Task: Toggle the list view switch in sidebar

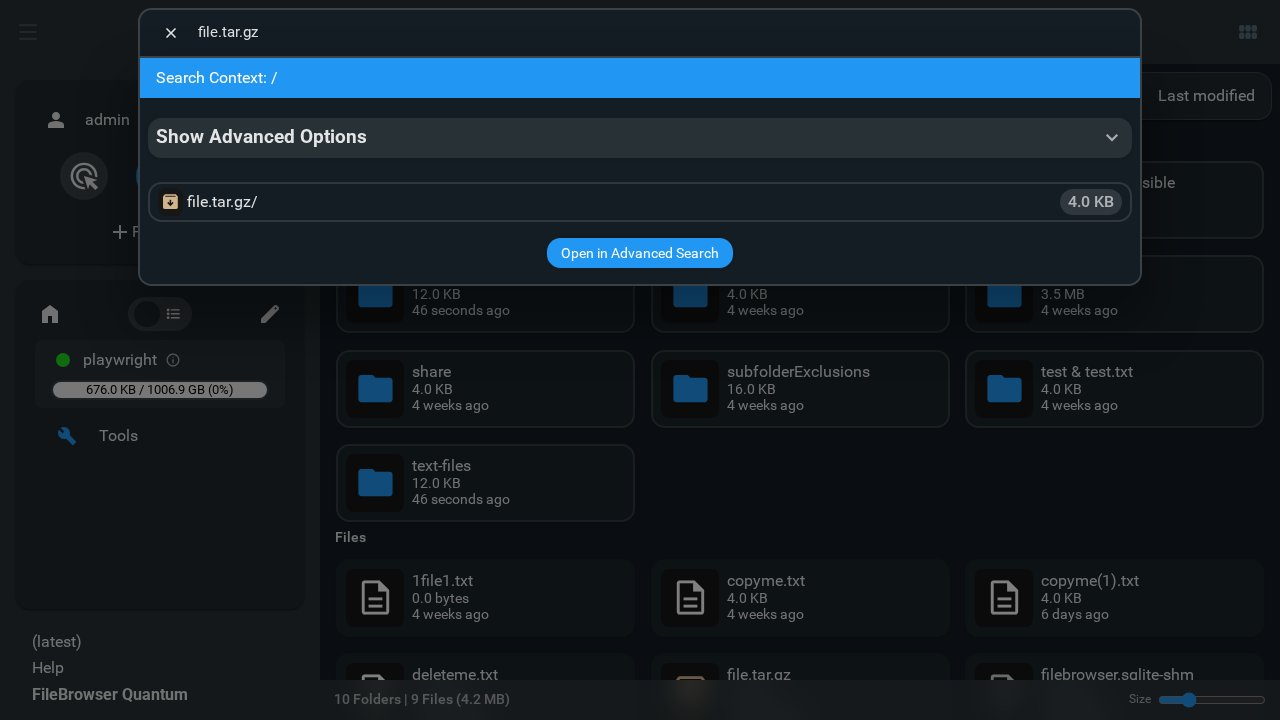Action: pos(160,314)
